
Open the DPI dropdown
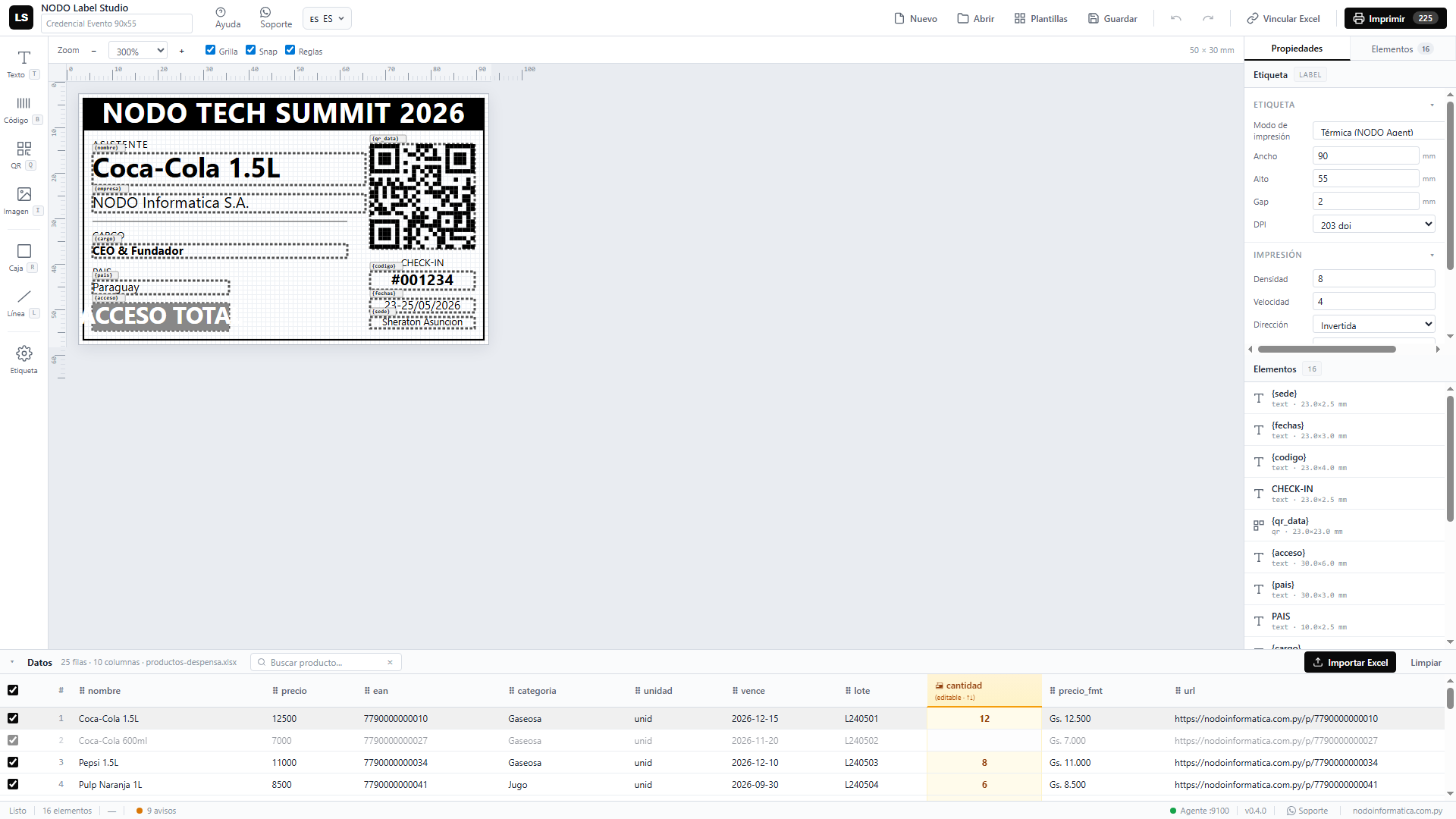1374,224
